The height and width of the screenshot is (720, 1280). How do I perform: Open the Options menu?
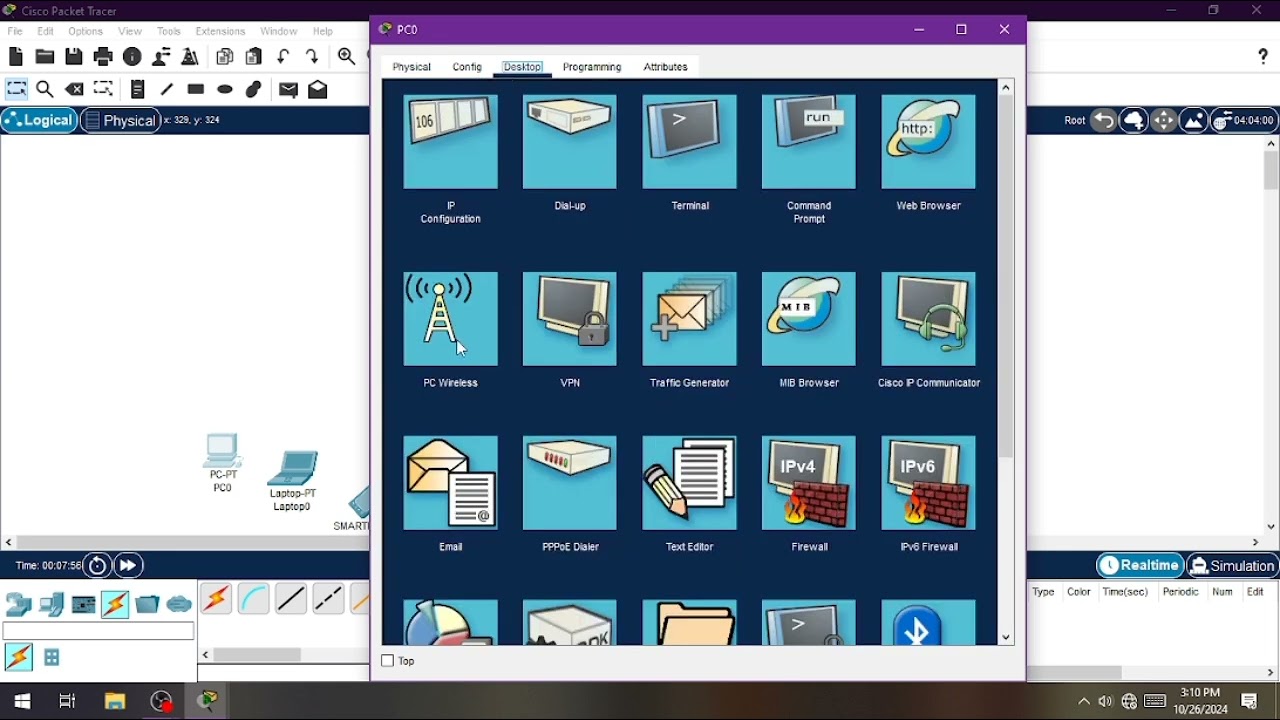click(x=85, y=31)
